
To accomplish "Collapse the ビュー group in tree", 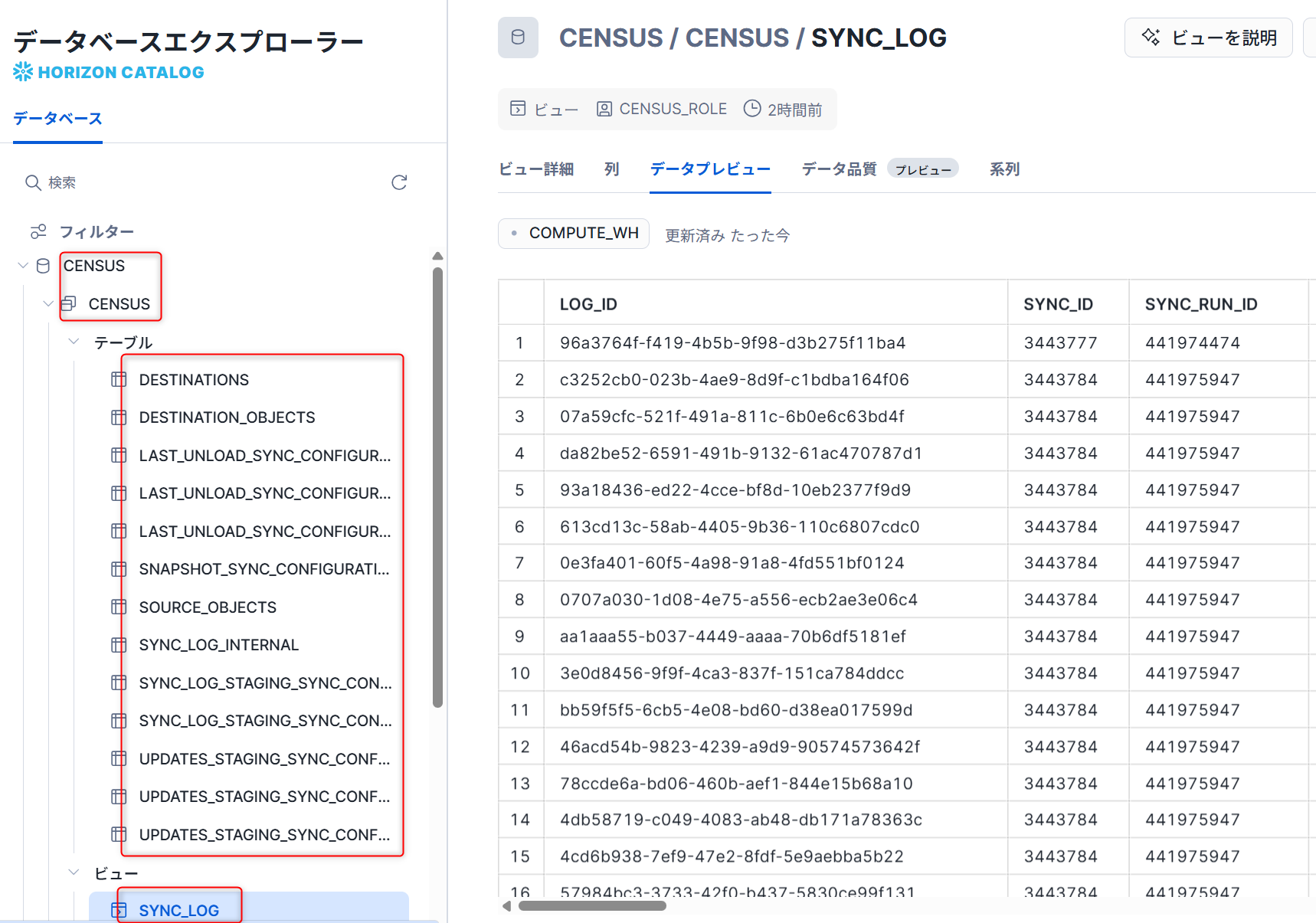I will click(x=74, y=872).
